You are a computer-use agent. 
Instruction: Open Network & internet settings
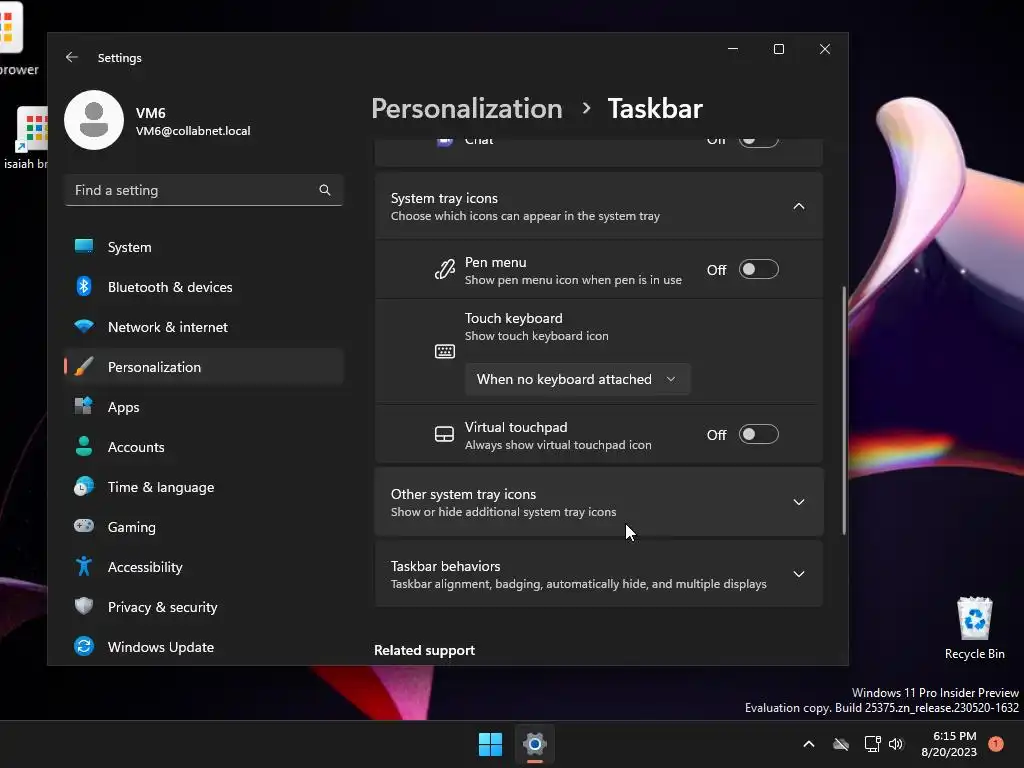(204, 327)
